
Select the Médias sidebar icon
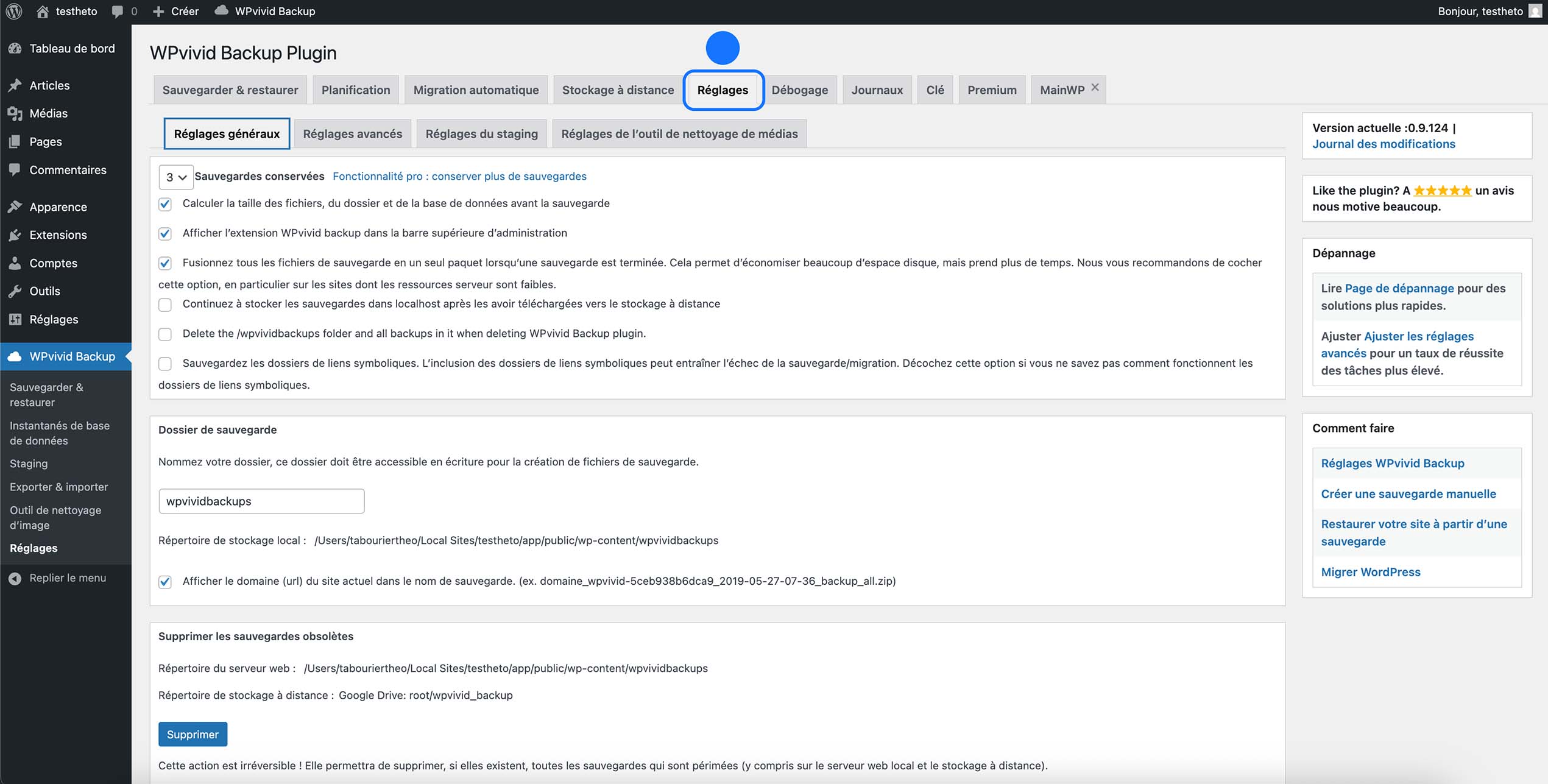pyautogui.click(x=15, y=113)
